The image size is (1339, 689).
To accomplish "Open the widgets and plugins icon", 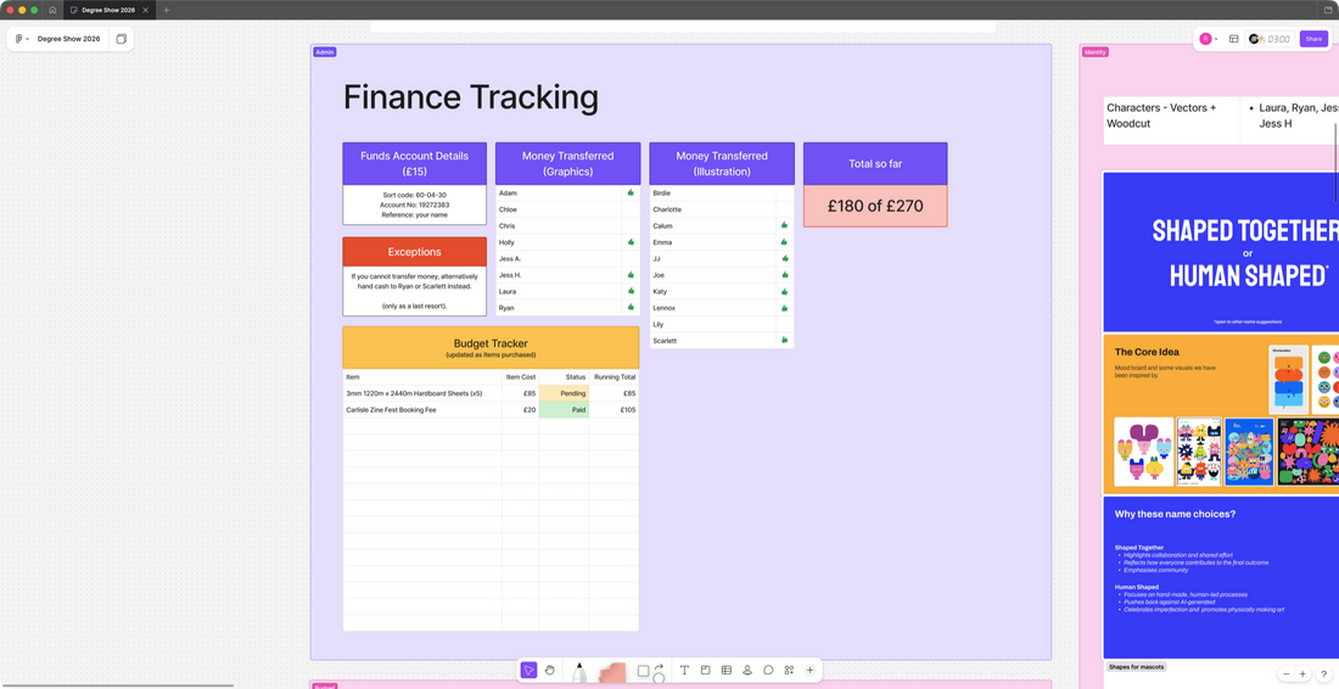I will click(x=789, y=670).
